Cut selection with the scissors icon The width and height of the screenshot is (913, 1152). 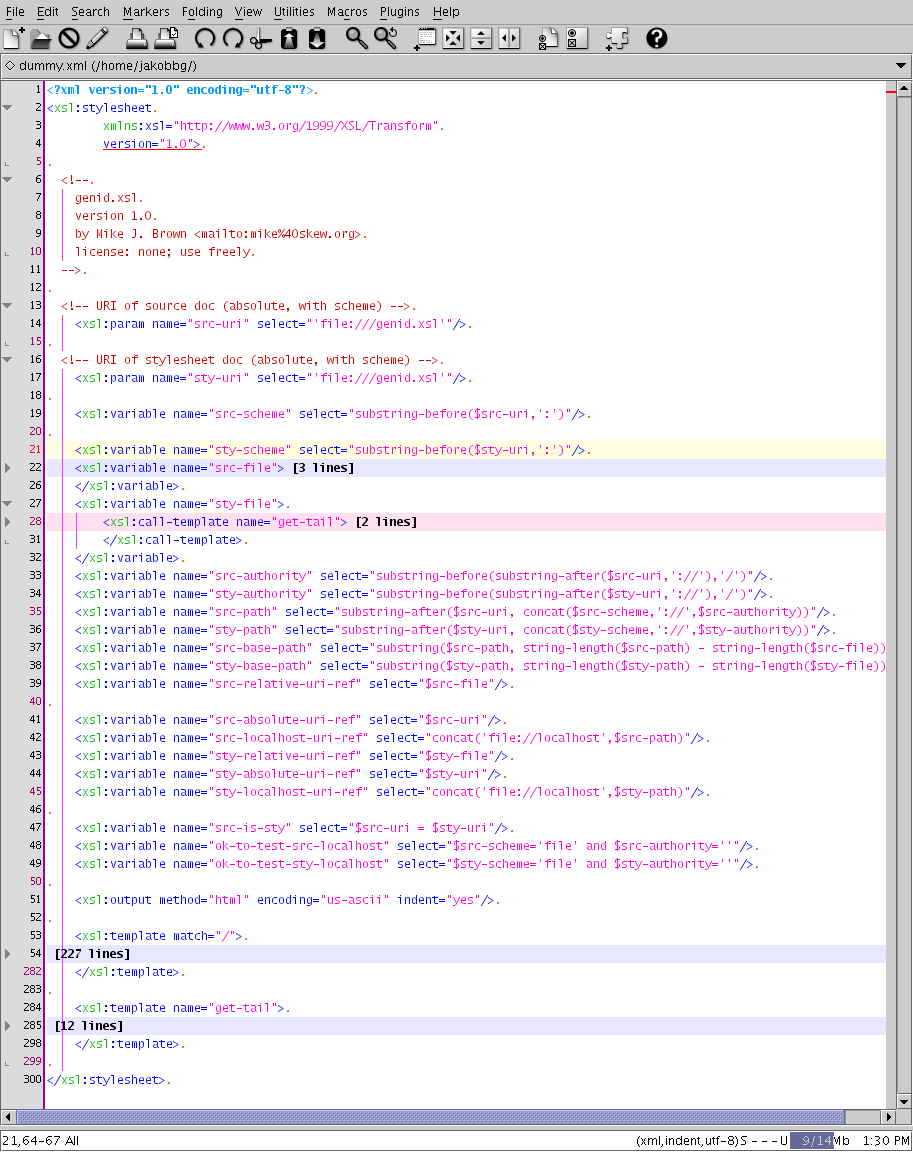coord(261,38)
